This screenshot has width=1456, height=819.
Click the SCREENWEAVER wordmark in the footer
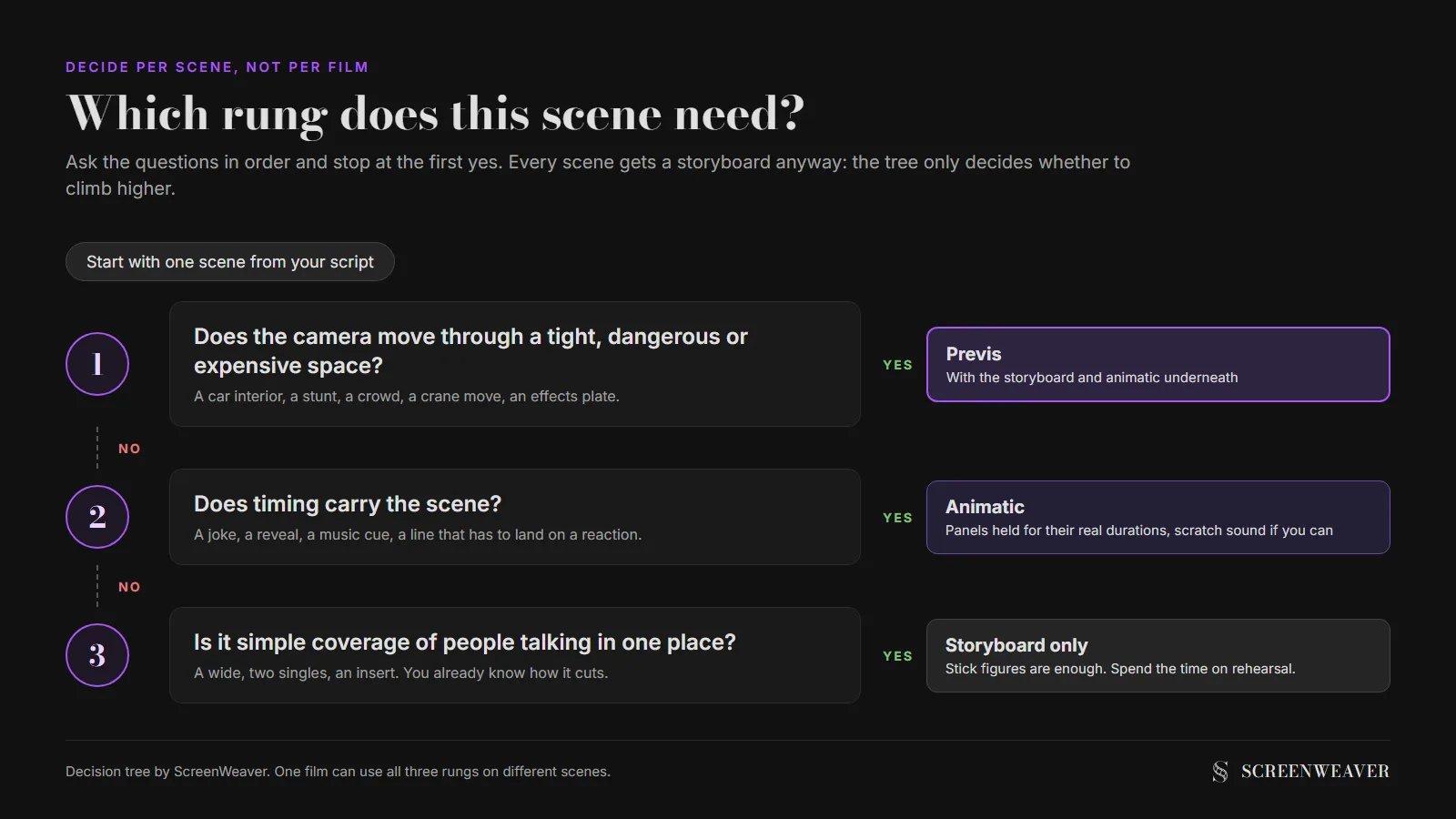tap(1315, 772)
